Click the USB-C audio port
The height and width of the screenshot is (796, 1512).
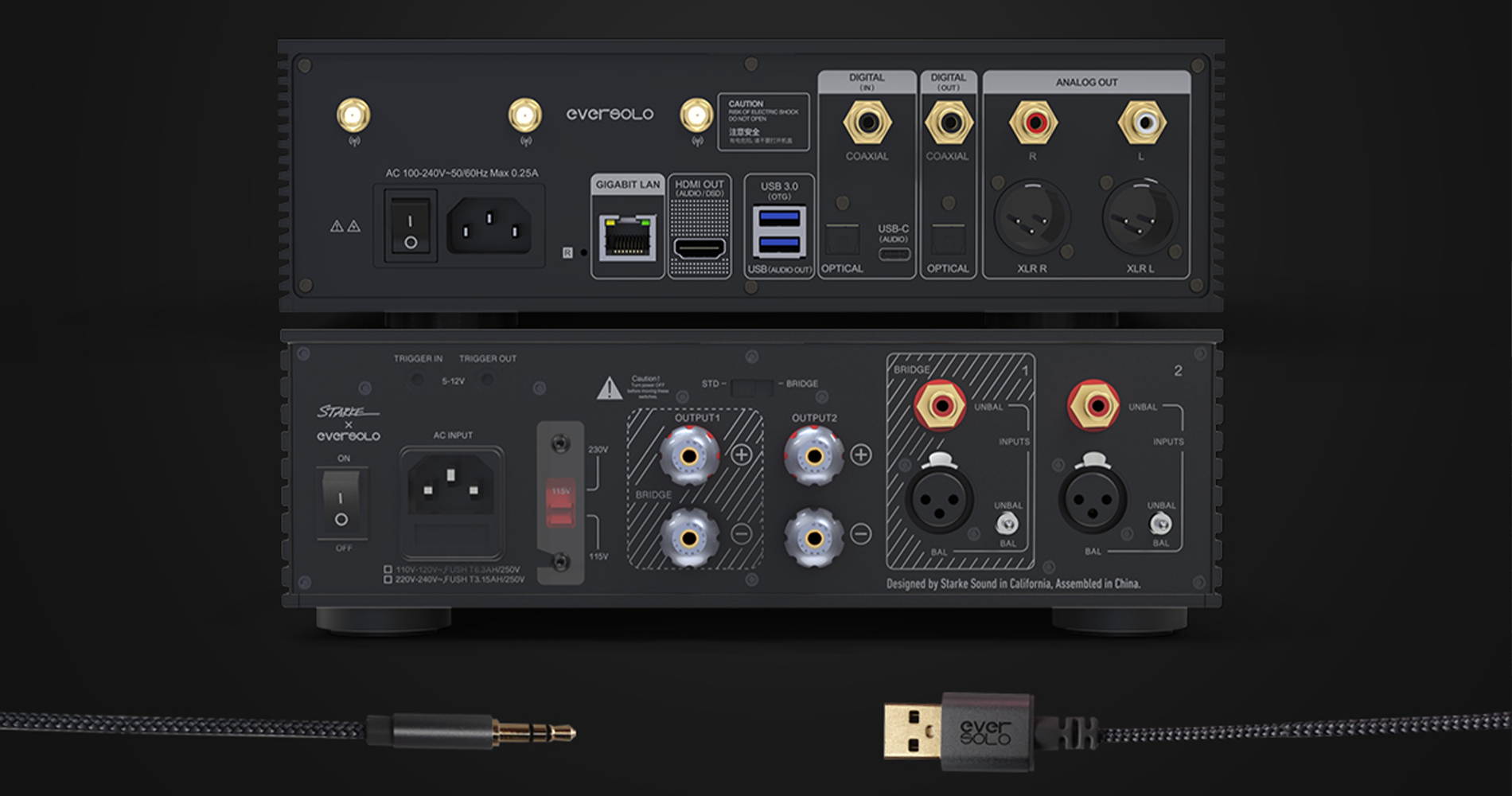click(x=894, y=255)
